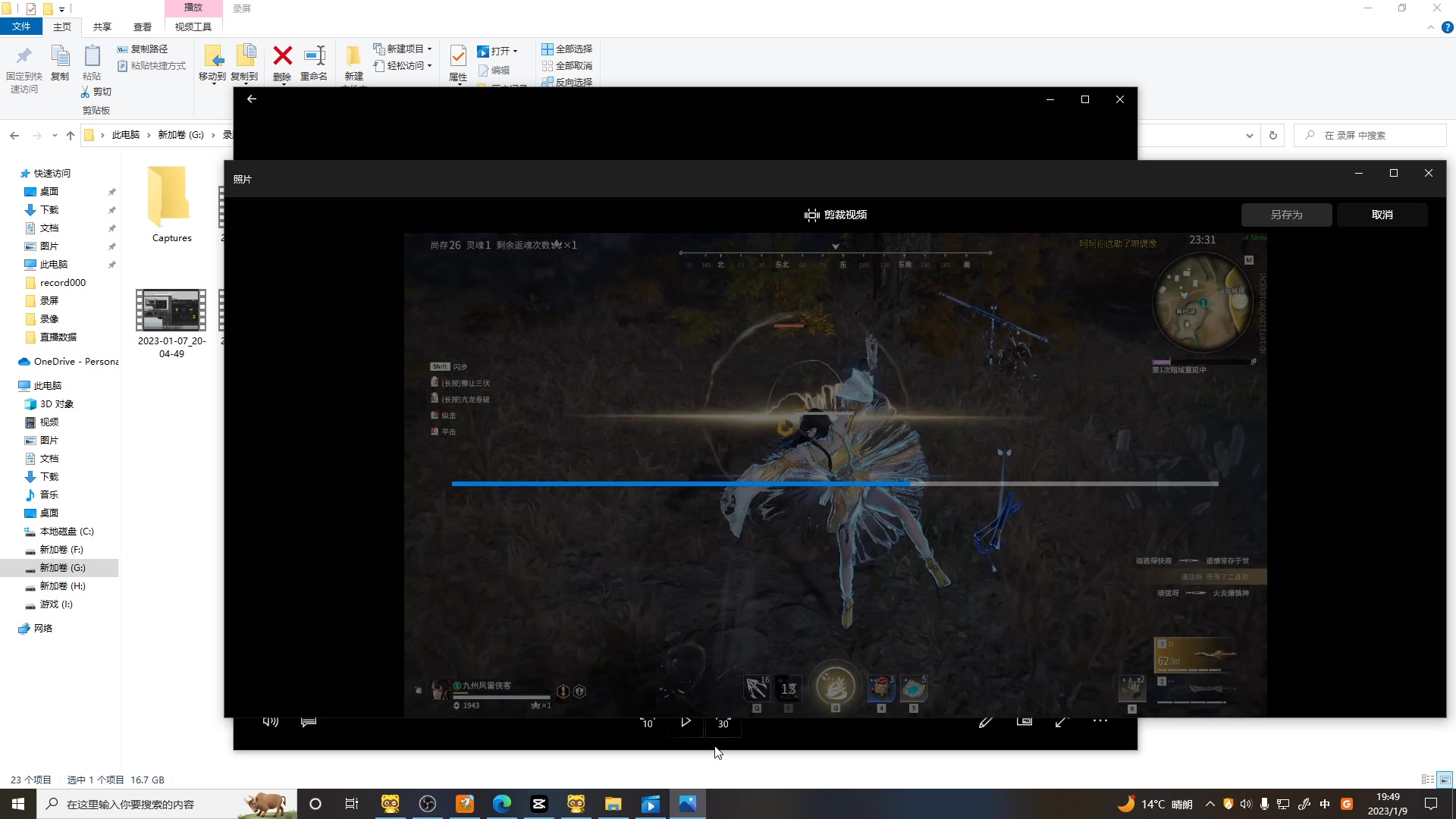The width and height of the screenshot is (1456, 819).
Task: Toggle volume in the video player
Action: point(271,721)
